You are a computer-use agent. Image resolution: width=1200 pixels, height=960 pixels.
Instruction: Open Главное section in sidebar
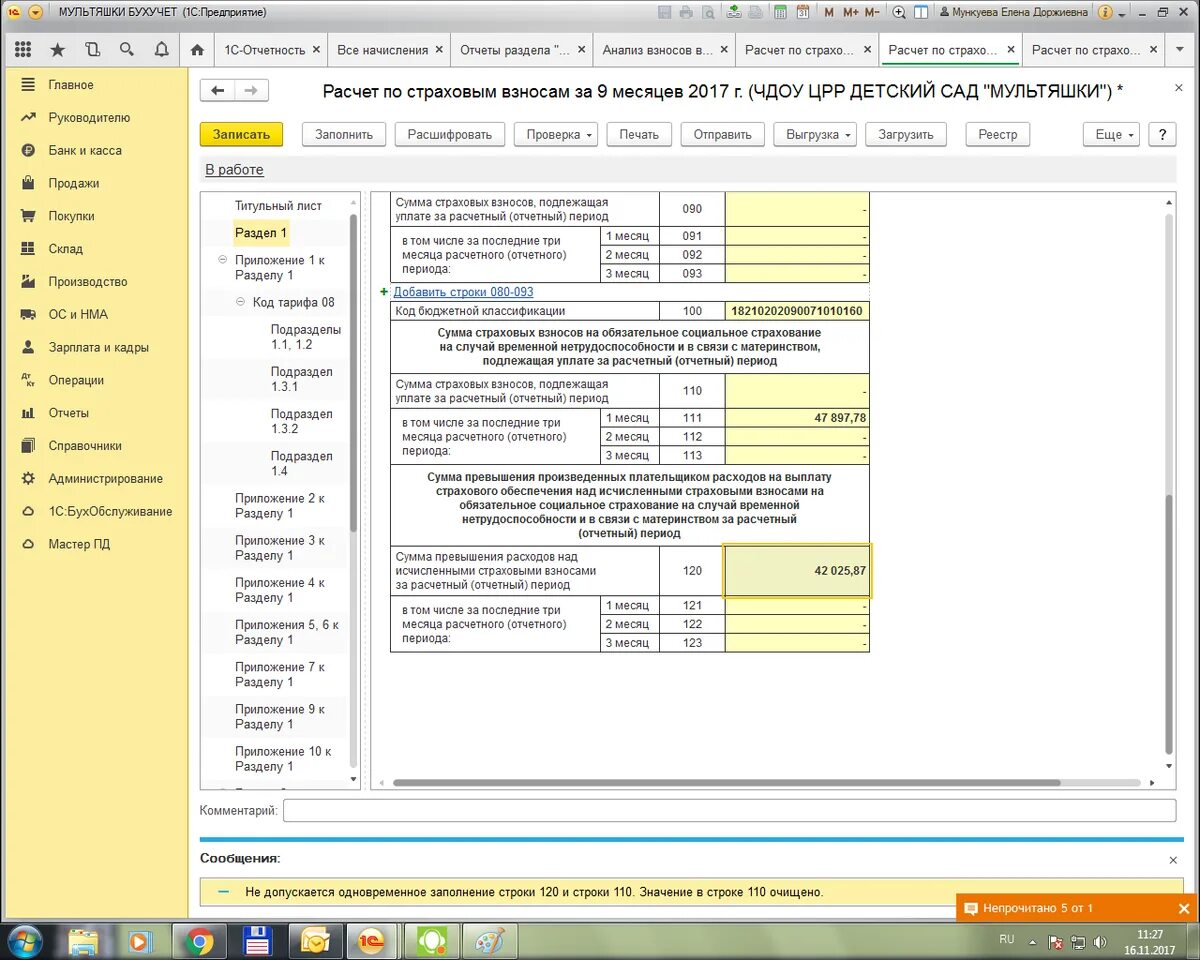(x=70, y=85)
